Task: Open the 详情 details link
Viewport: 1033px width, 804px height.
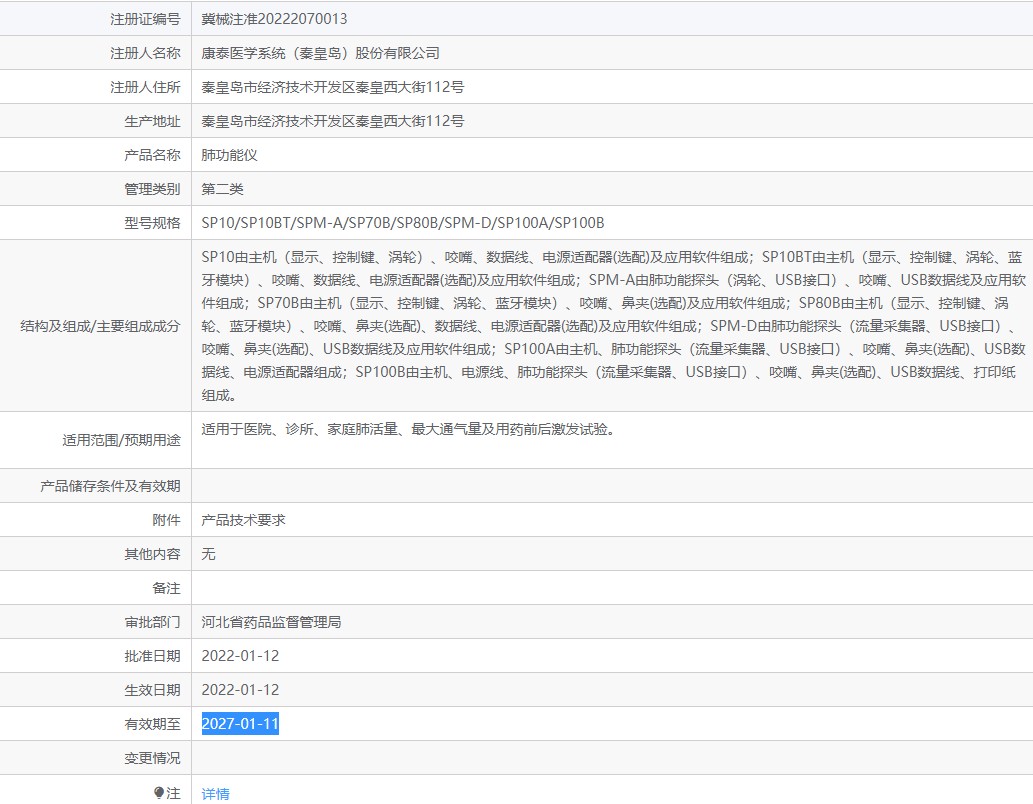Action: [x=215, y=794]
